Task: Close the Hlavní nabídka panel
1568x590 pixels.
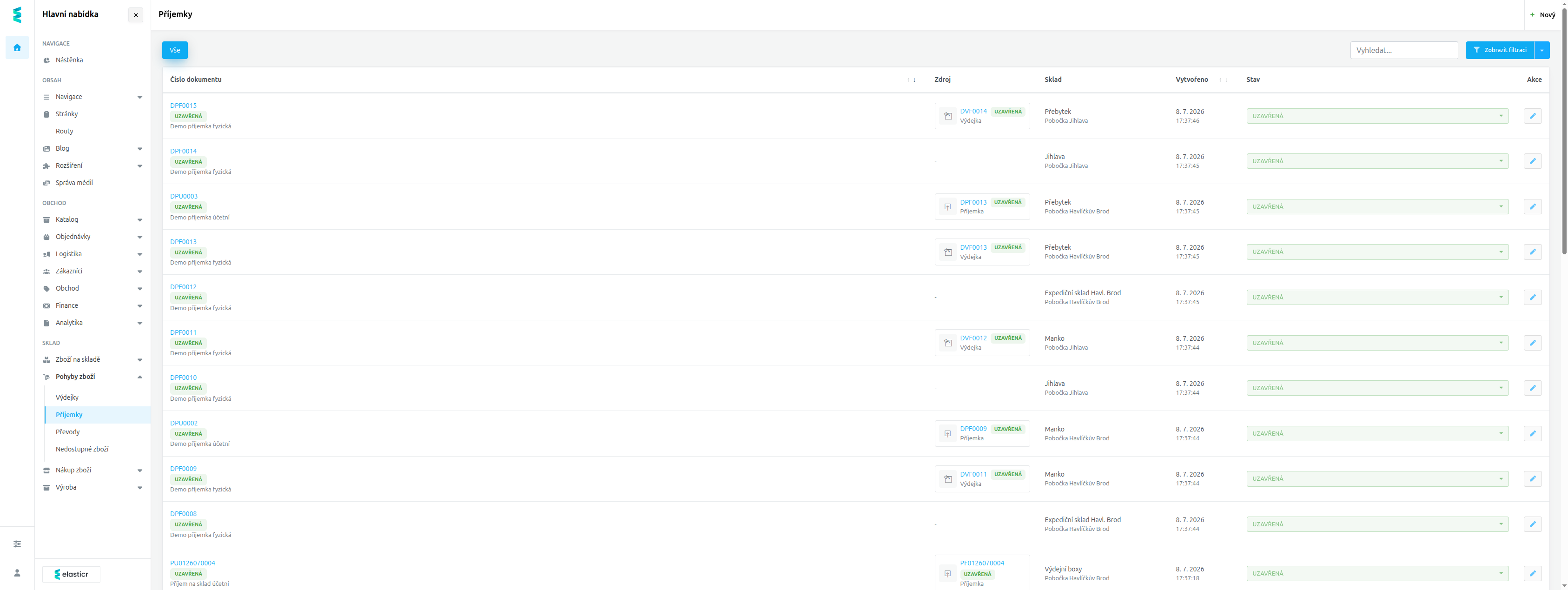Action: click(136, 15)
